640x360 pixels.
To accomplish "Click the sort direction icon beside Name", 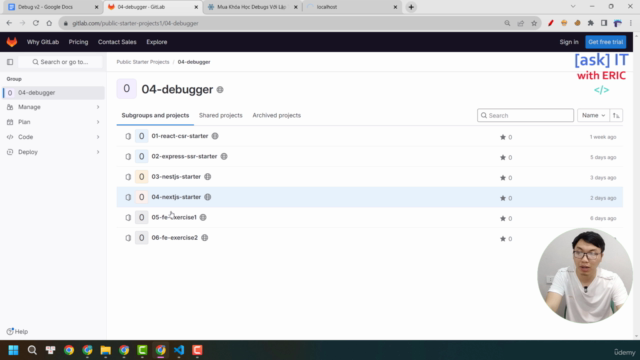I will pyautogui.click(x=616, y=116).
